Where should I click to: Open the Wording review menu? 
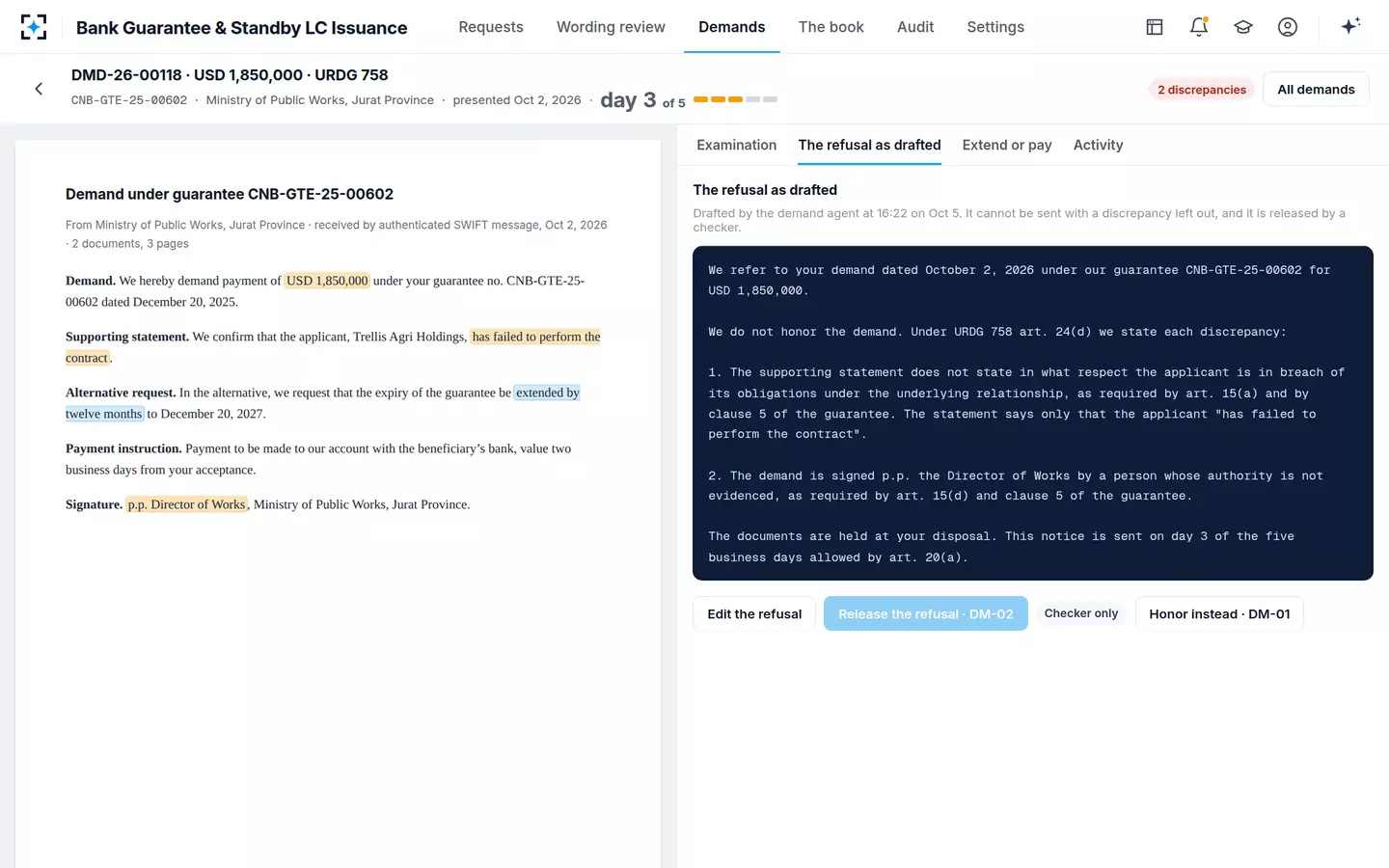tap(611, 27)
